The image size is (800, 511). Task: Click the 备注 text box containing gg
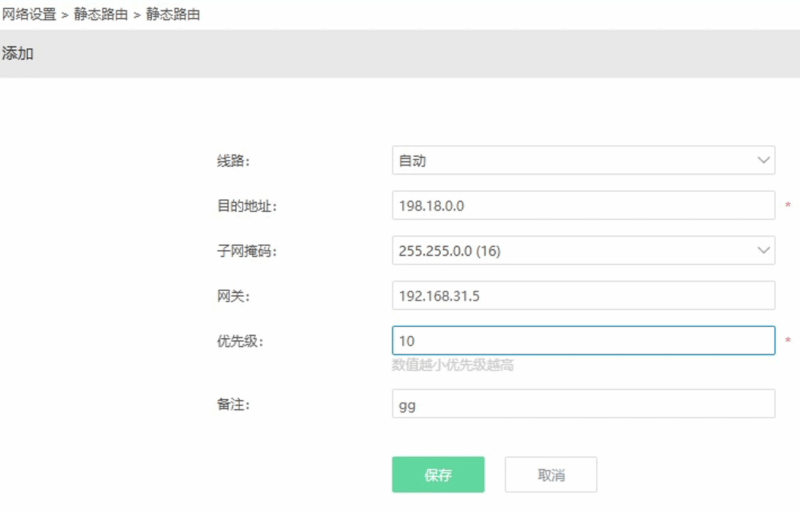coord(583,404)
